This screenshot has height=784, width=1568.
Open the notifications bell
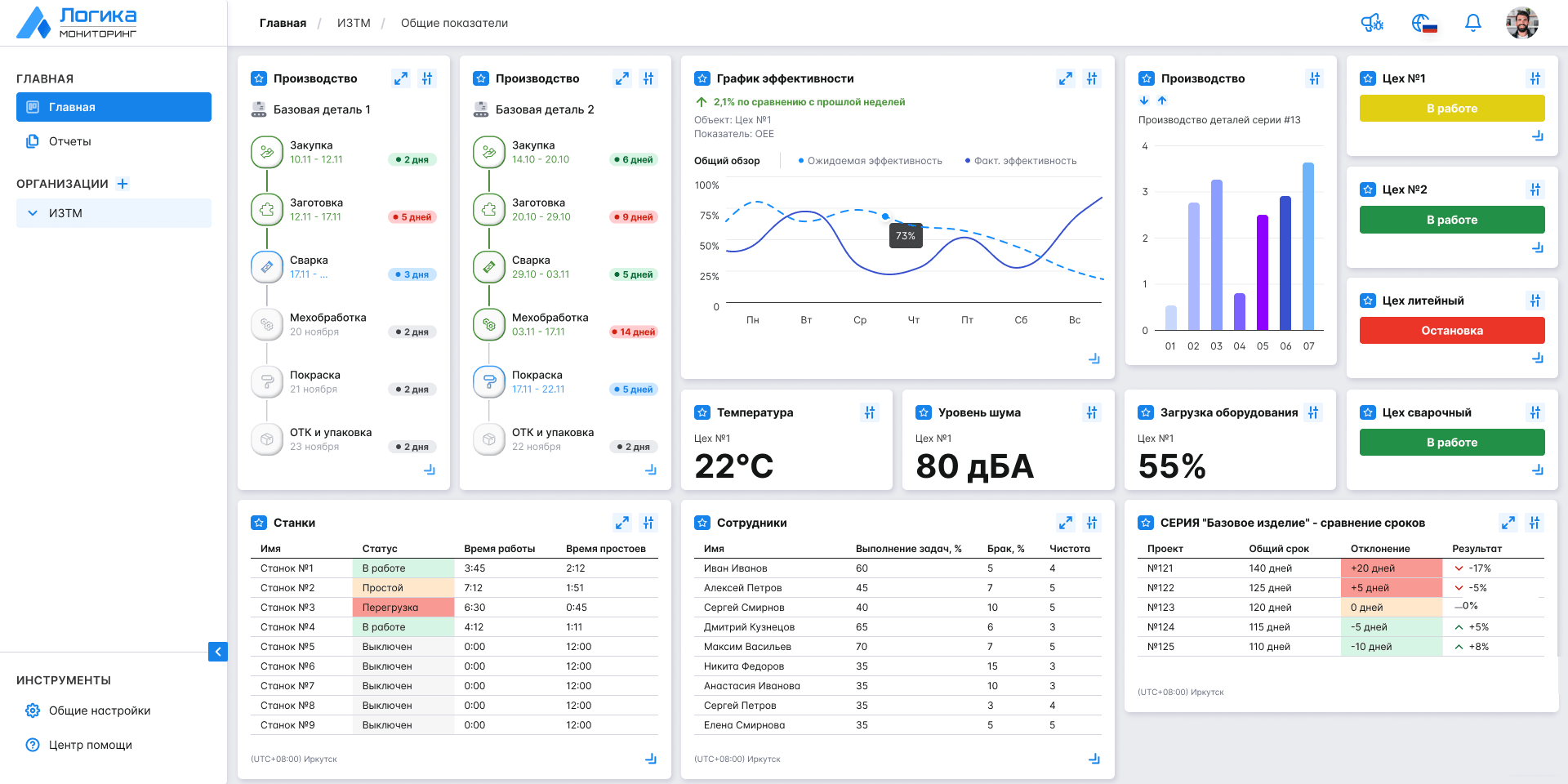[1472, 23]
